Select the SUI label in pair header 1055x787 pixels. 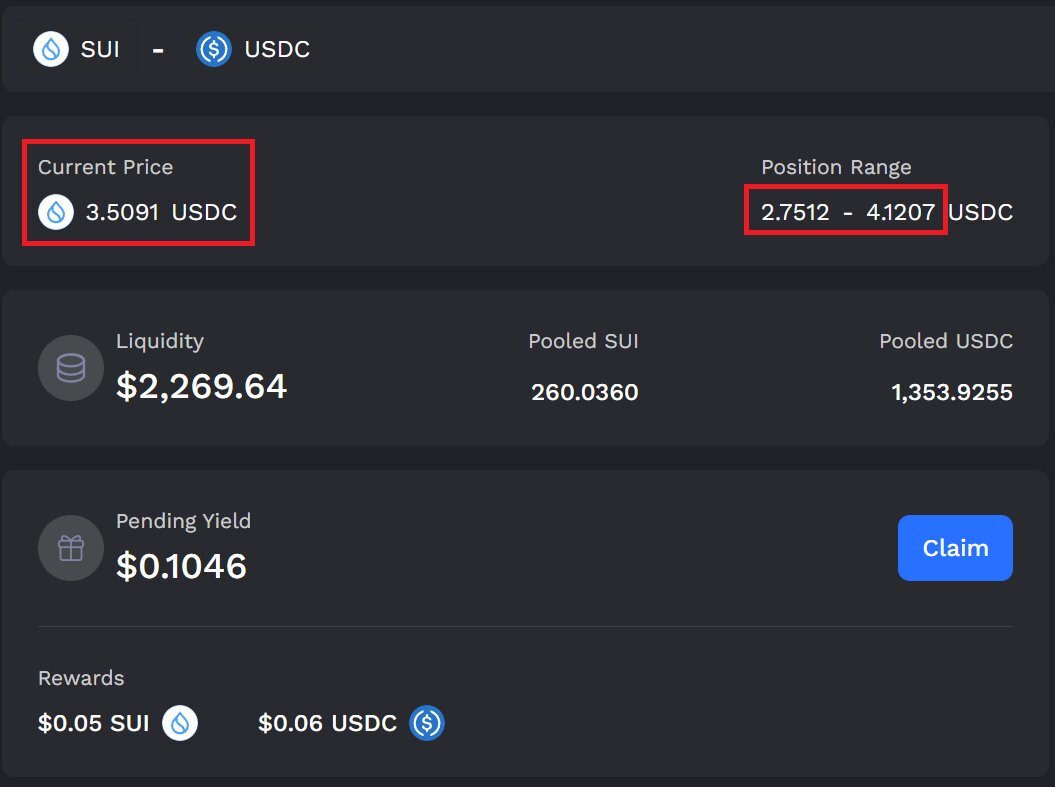click(x=100, y=49)
